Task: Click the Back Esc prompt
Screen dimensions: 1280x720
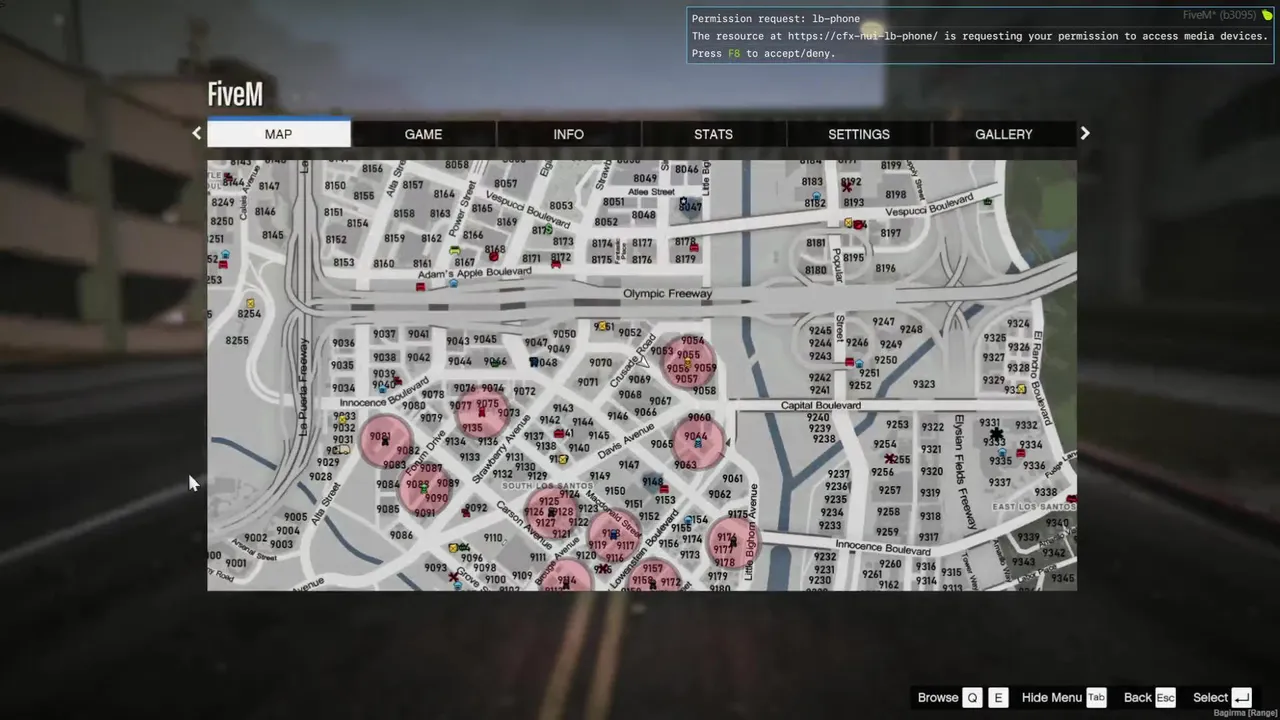Action: (1149, 697)
